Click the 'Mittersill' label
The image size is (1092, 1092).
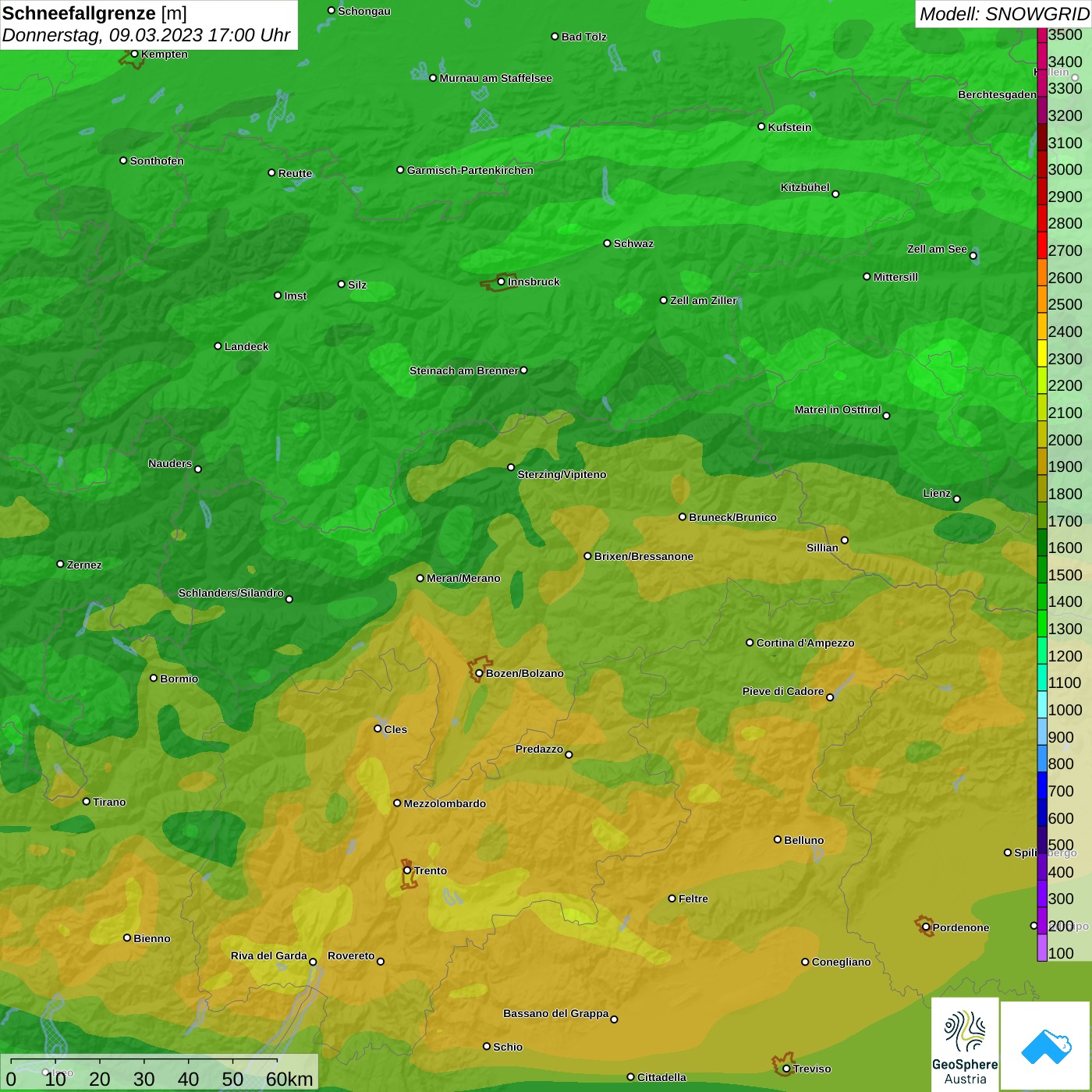coord(896,277)
